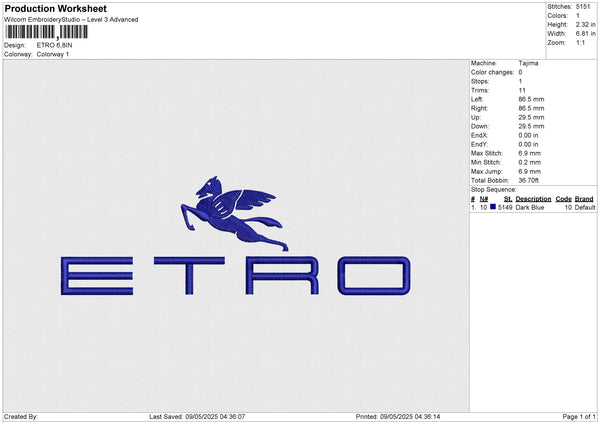This screenshot has width=600, height=424.
Task: Click the embroidered Pegasus horse emblem
Action: [235, 214]
